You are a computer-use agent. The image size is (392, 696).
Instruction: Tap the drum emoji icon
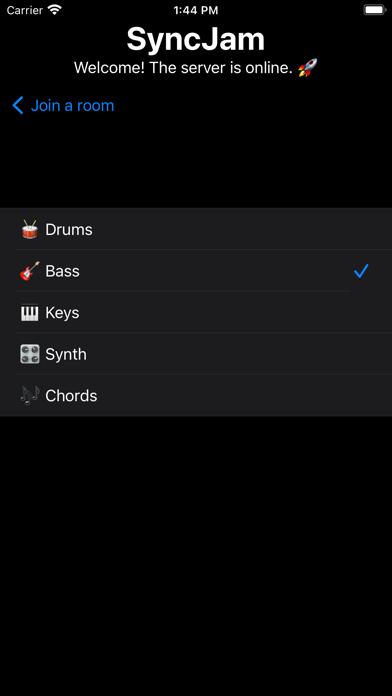click(x=30, y=229)
